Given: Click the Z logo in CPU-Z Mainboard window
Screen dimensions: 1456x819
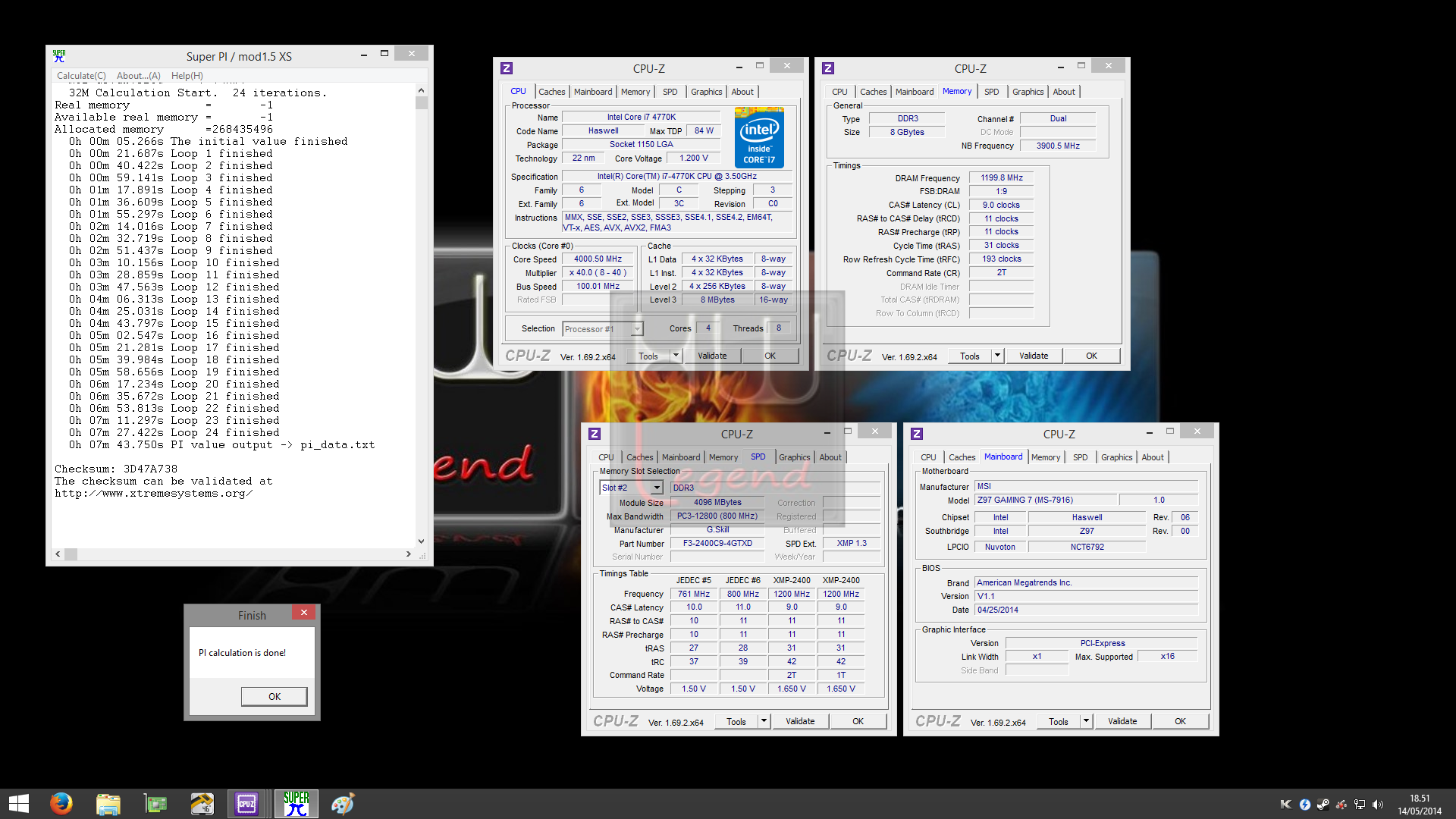Looking at the screenshot, I should point(917,434).
